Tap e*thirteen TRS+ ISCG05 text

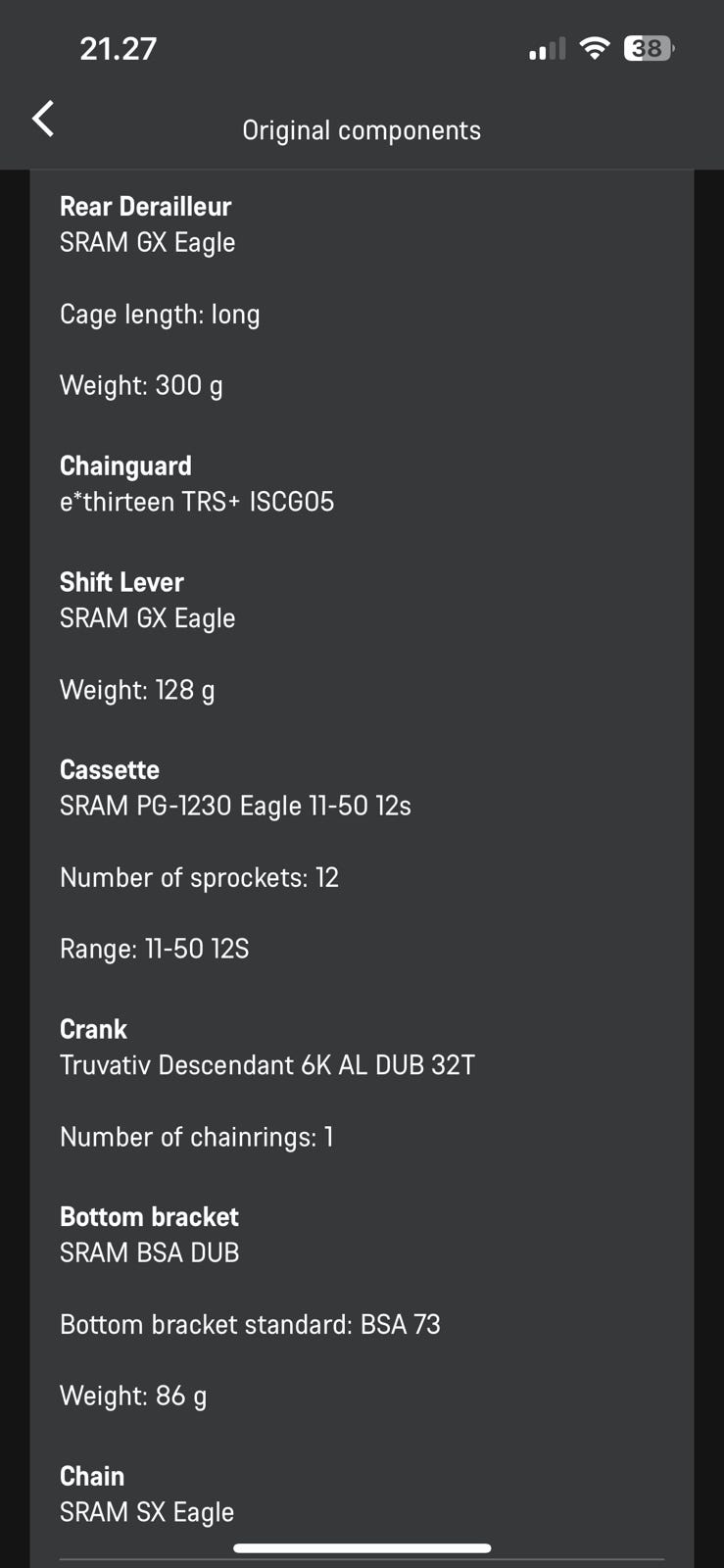tap(197, 502)
